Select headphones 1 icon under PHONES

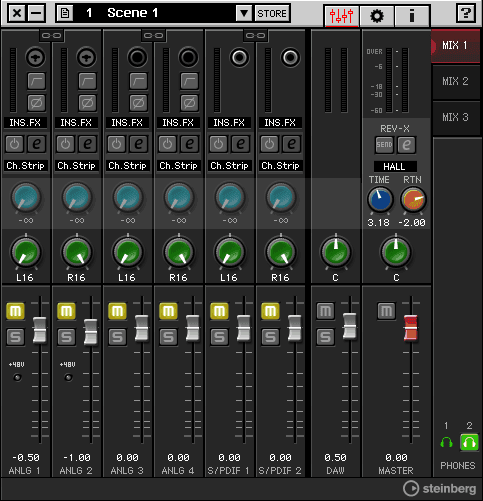tap(447, 443)
